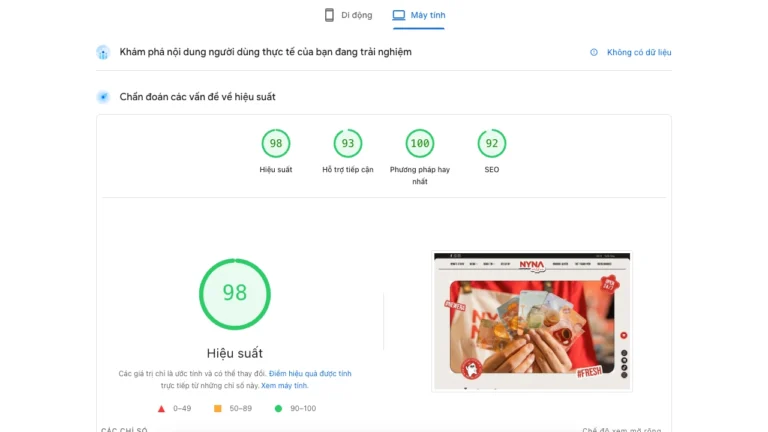
Task: Click the mobile phone icon
Action: coord(329,15)
